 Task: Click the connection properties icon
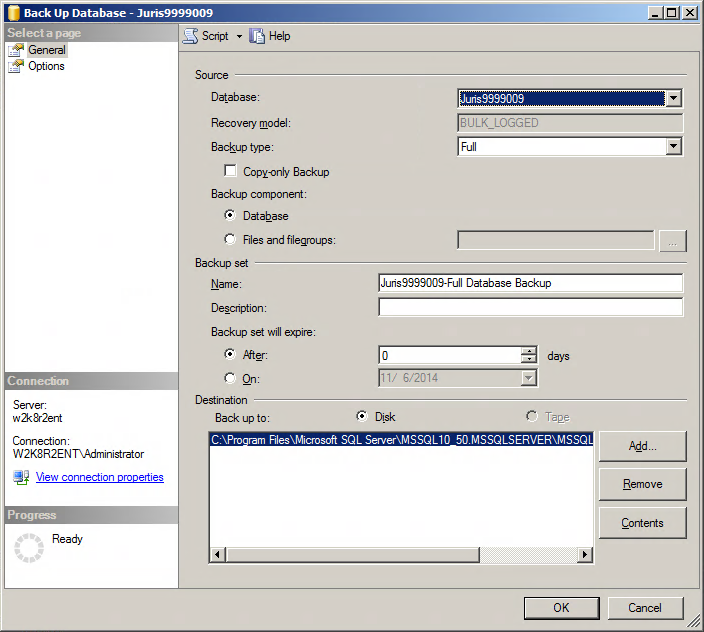coord(21,478)
